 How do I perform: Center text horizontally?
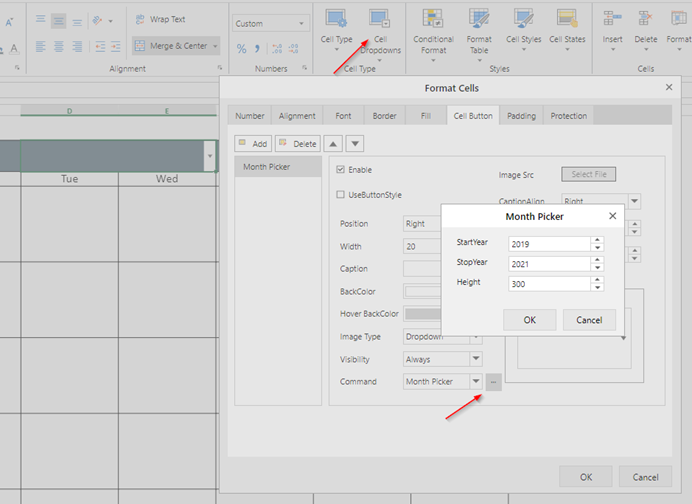(59, 46)
